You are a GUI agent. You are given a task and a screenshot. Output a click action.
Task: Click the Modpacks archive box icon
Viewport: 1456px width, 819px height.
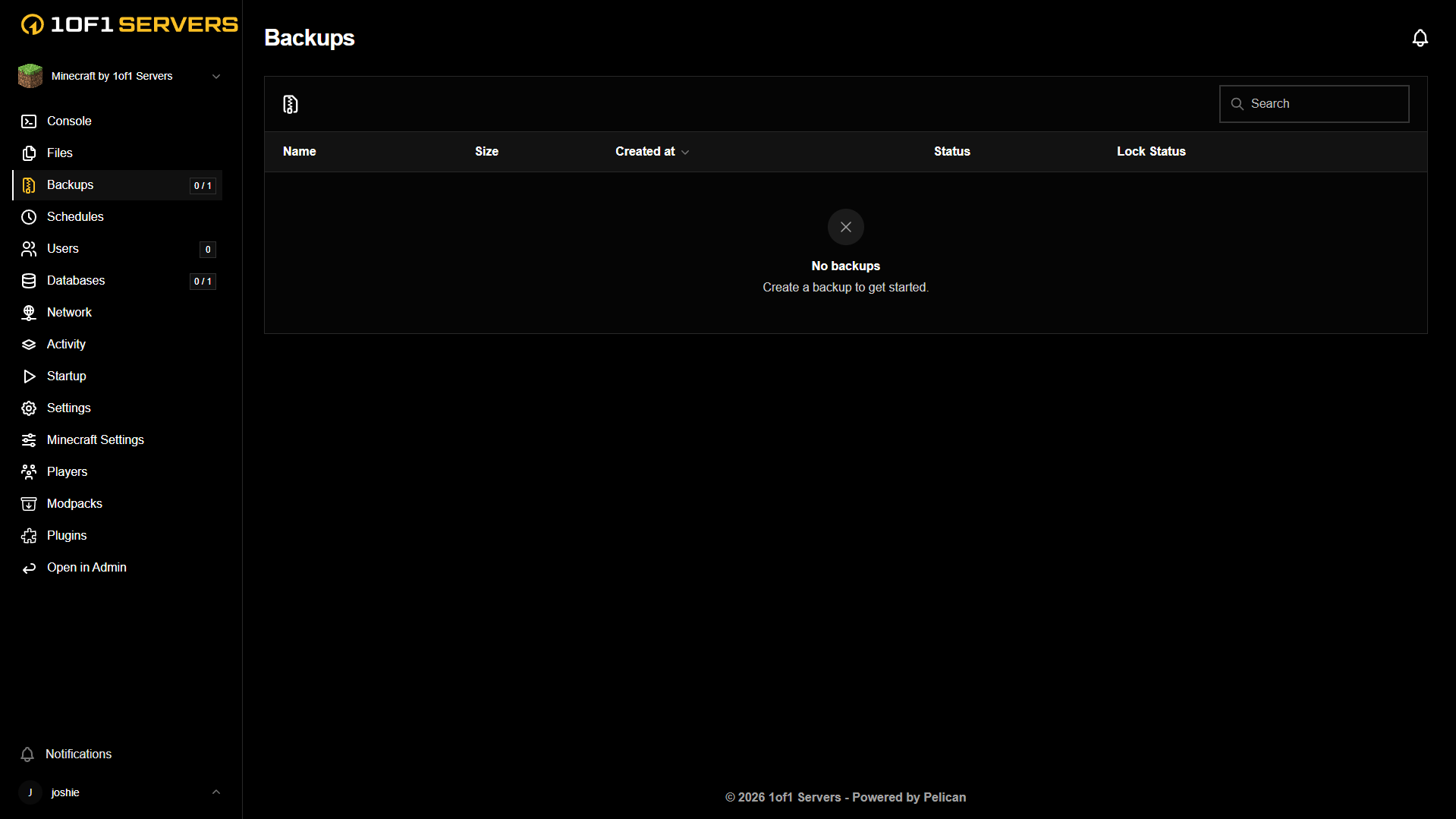pos(29,504)
